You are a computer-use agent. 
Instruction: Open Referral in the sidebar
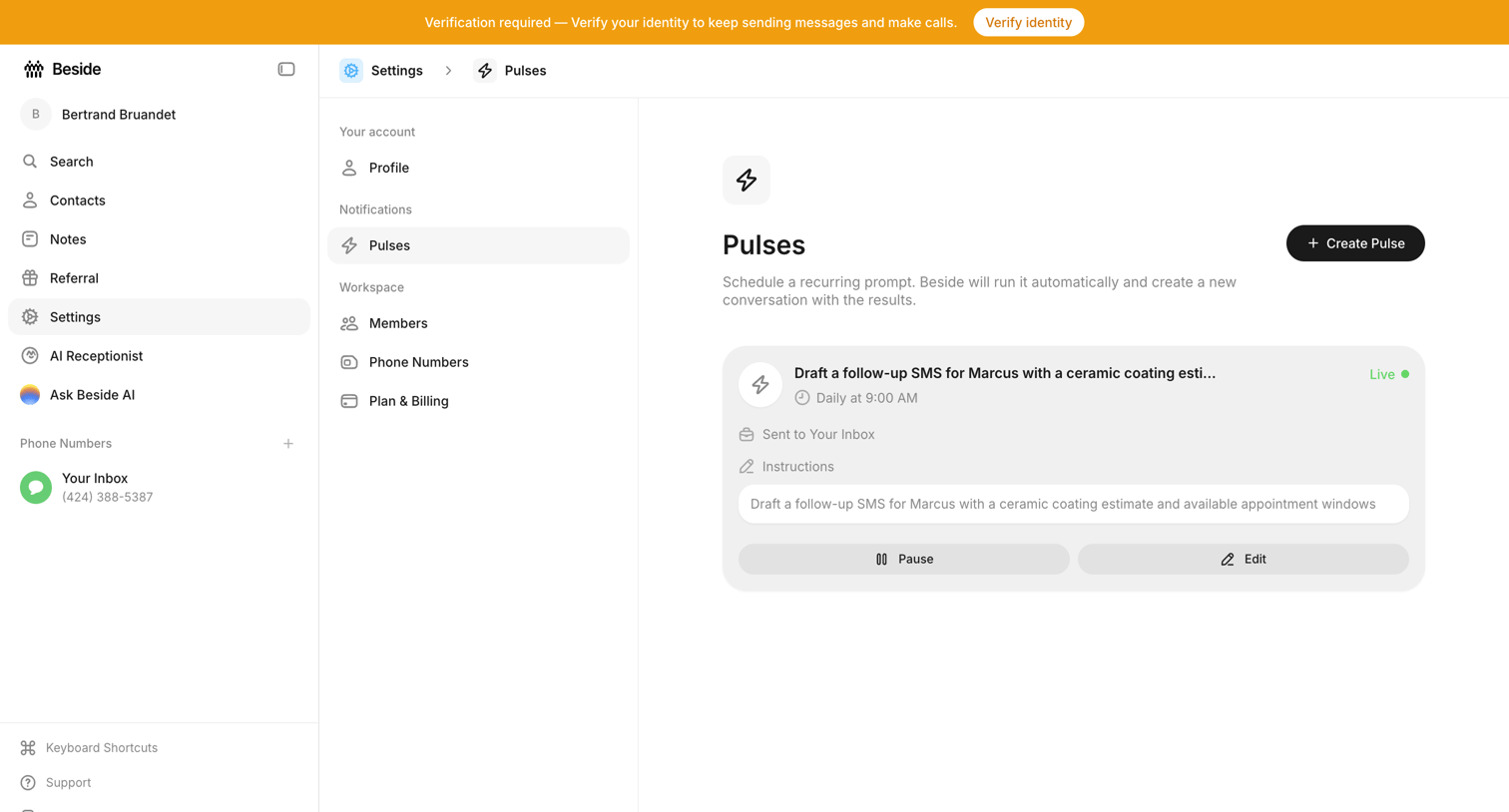click(x=159, y=278)
